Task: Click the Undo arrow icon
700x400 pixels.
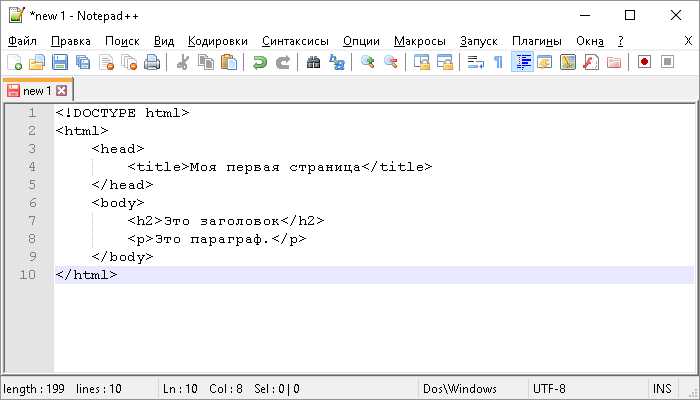Action: pos(259,62)
